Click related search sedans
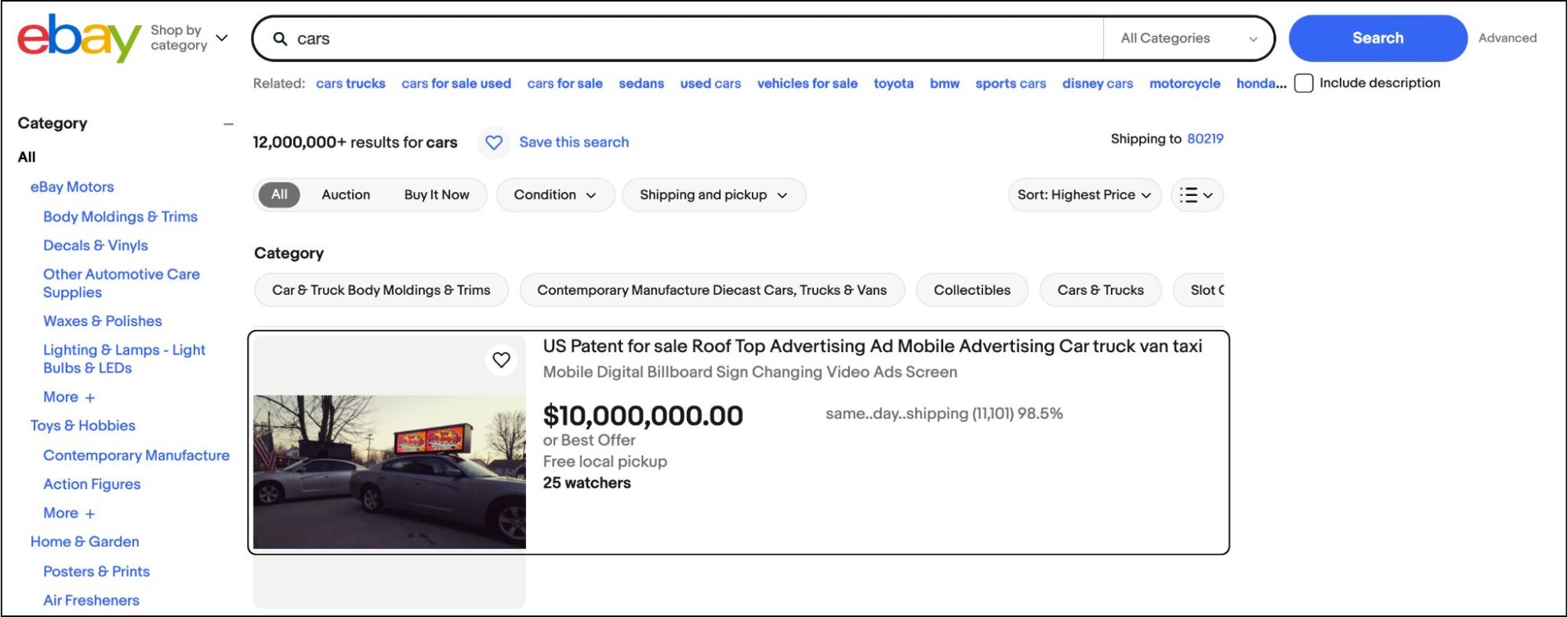The image size is (1568, 617). coord(641,83)
